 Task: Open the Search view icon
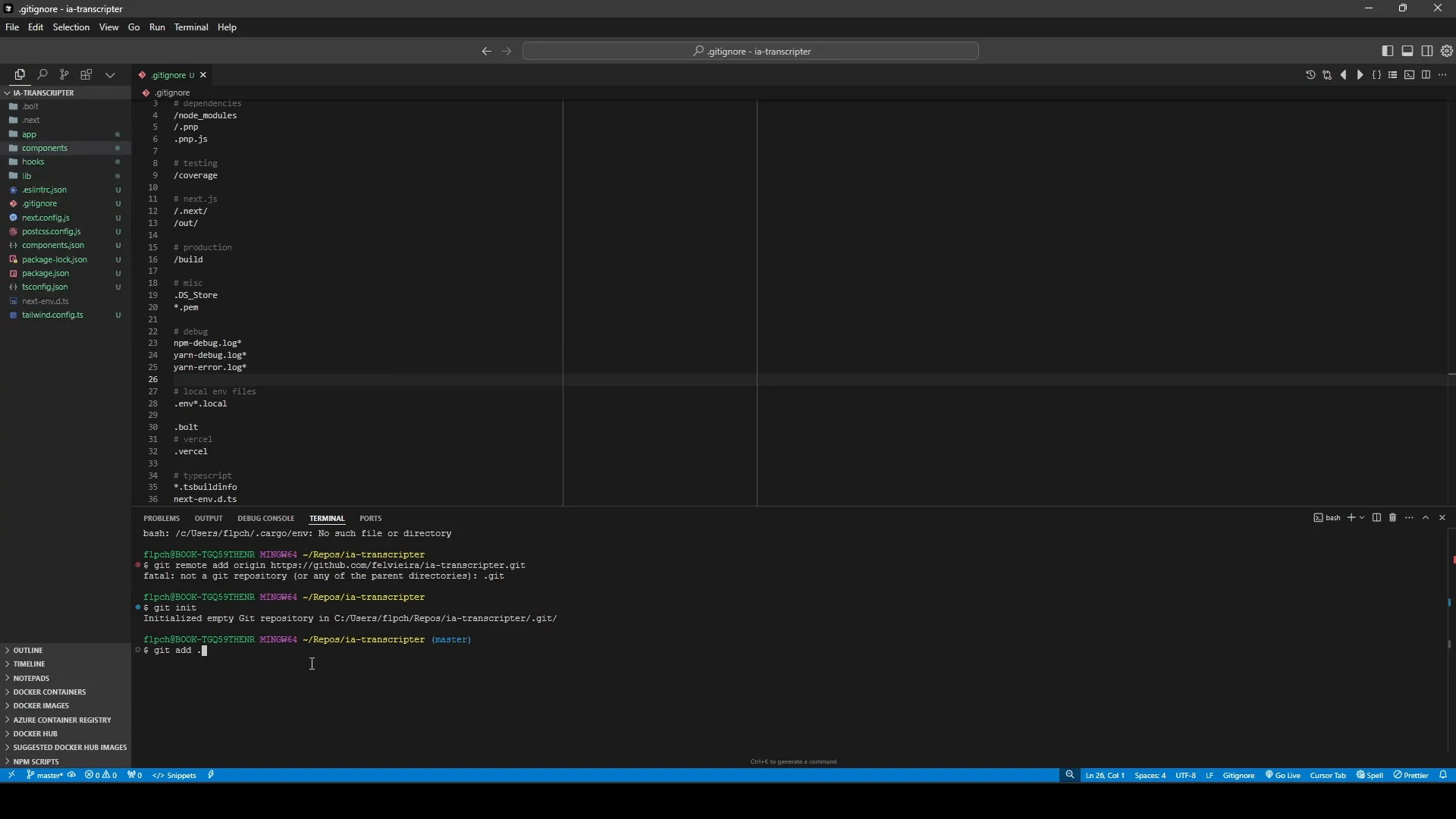click(x=42, y=74)
